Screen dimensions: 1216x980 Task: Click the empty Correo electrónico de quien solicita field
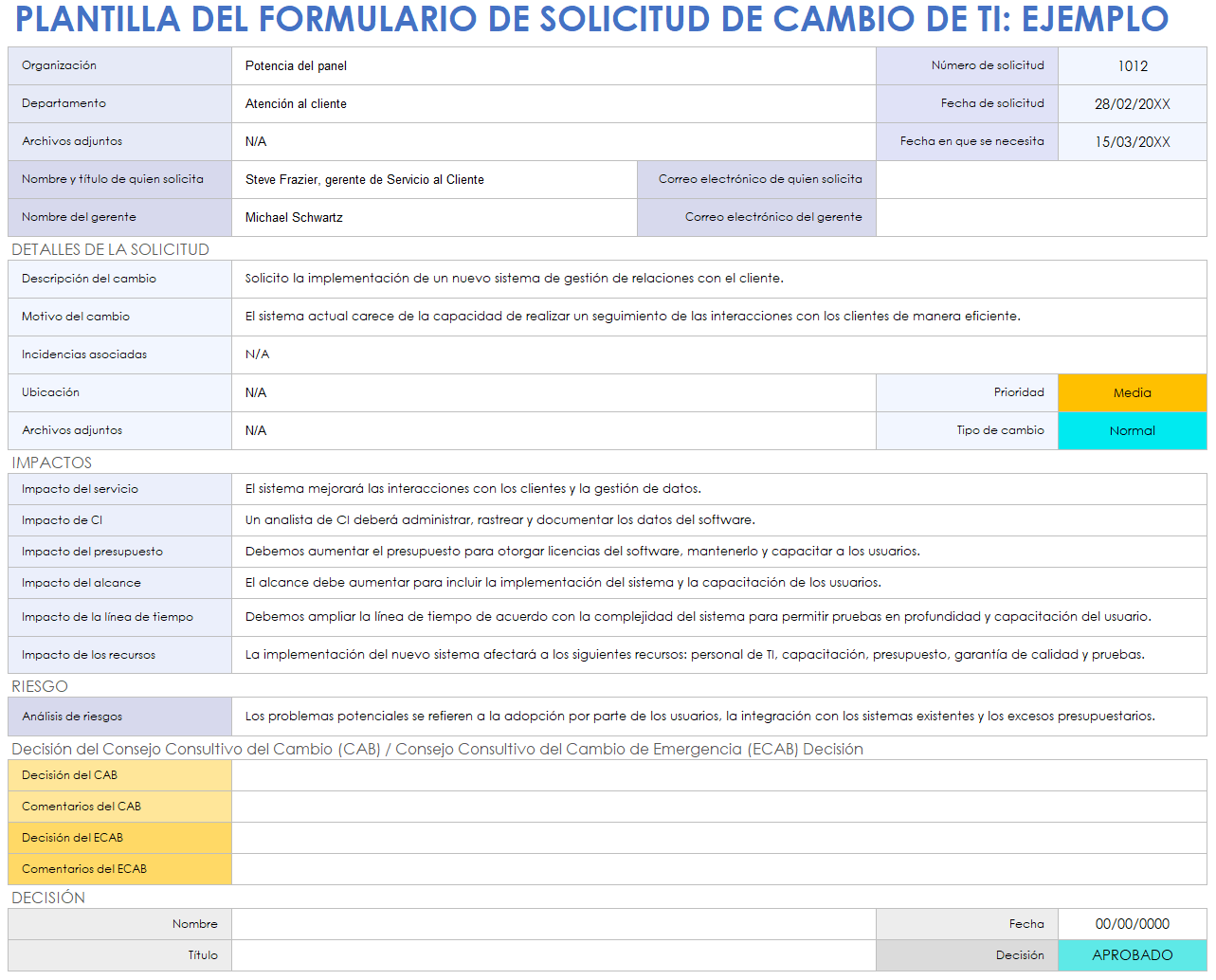click(1041, 180)
